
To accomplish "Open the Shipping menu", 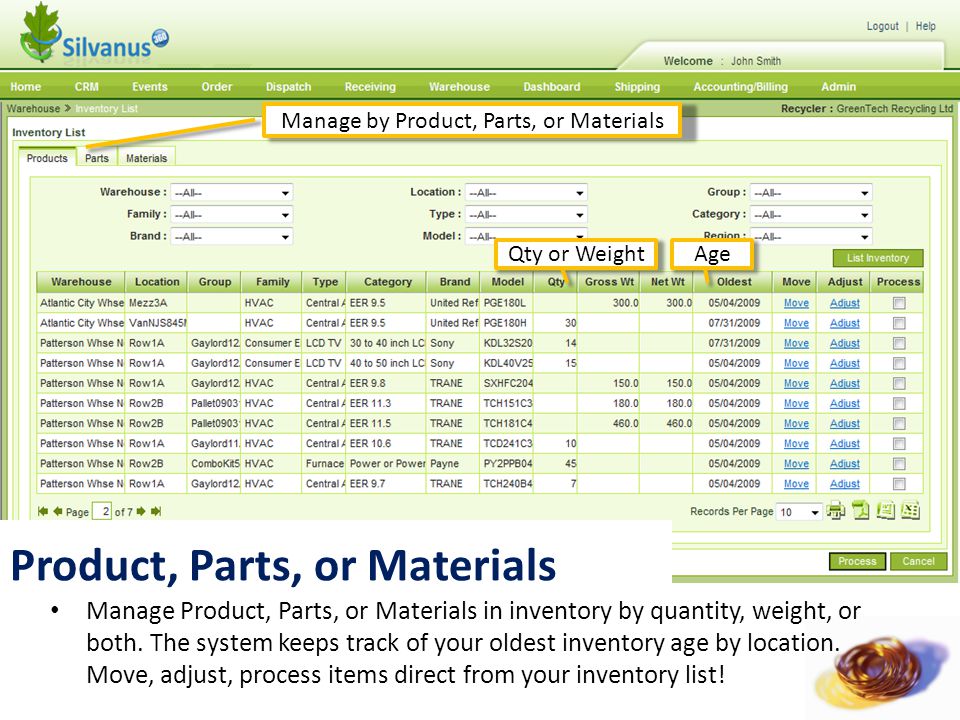I will (x=637, y=87).
